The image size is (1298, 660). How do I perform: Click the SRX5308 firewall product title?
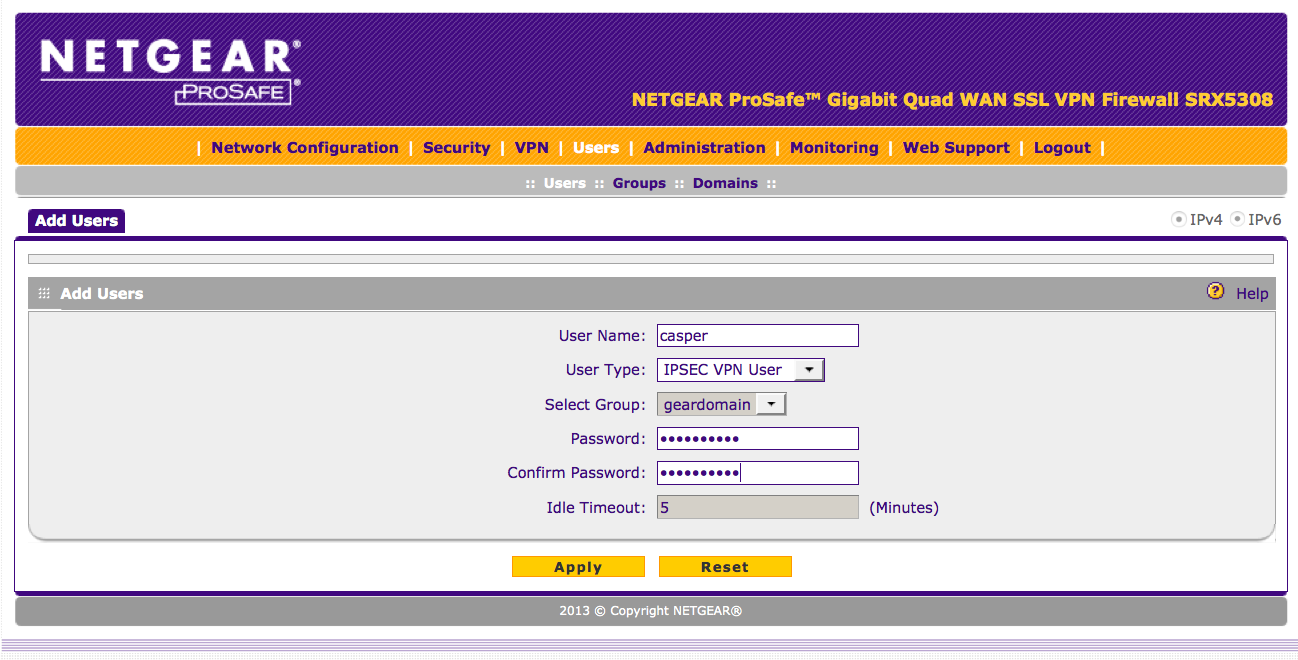953,99
